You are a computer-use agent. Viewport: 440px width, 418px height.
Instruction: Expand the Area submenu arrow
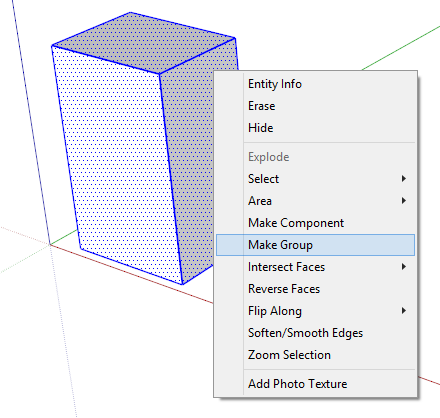[x=404, y=201]
